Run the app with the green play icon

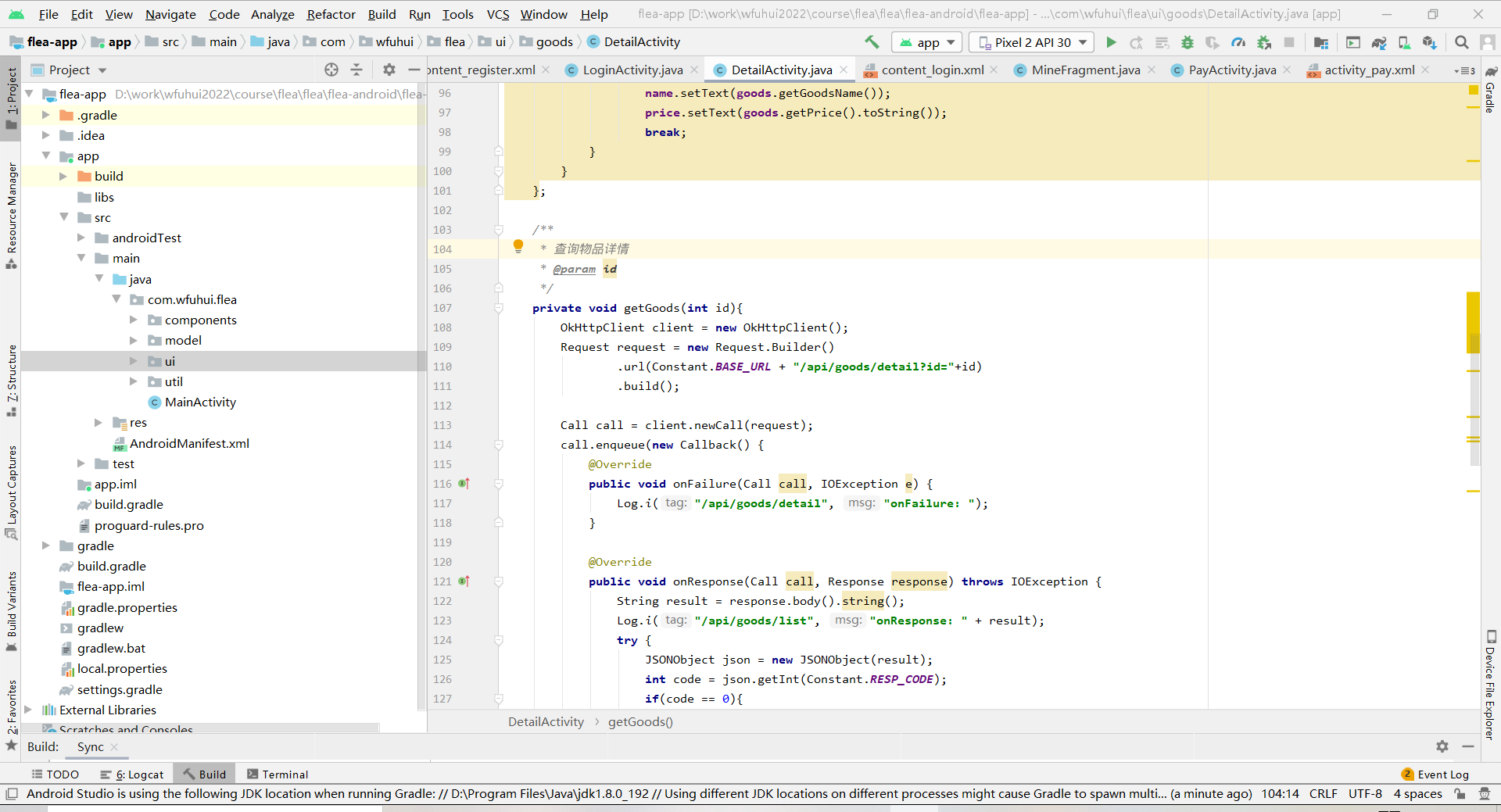[x=1111, y=42]
